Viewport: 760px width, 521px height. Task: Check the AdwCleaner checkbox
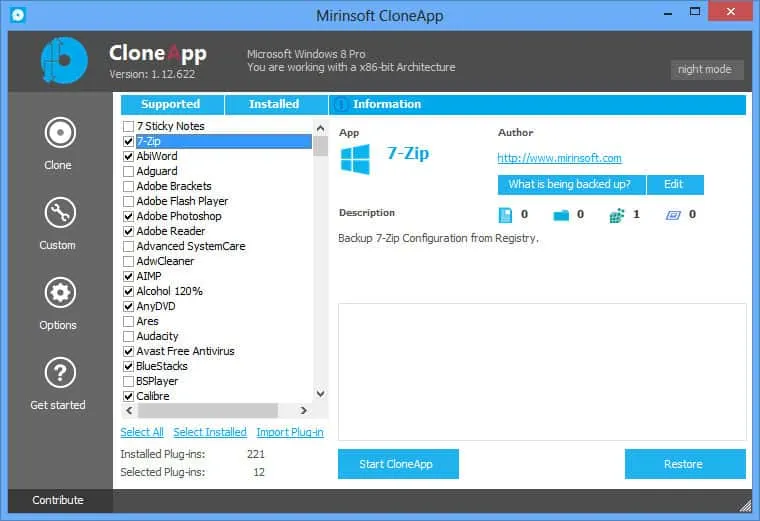(128, 262)
